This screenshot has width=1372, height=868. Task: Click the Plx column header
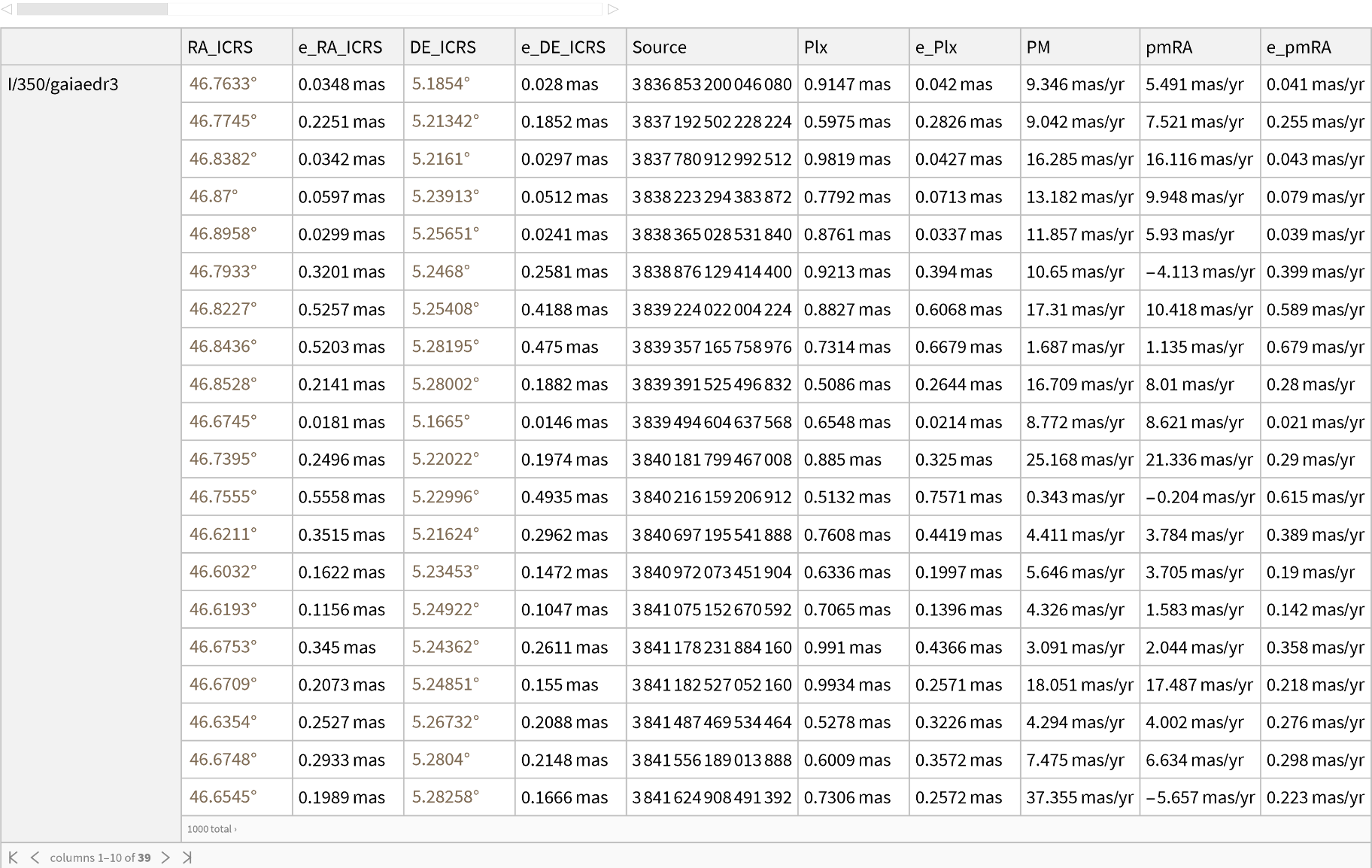click(815, 47)
